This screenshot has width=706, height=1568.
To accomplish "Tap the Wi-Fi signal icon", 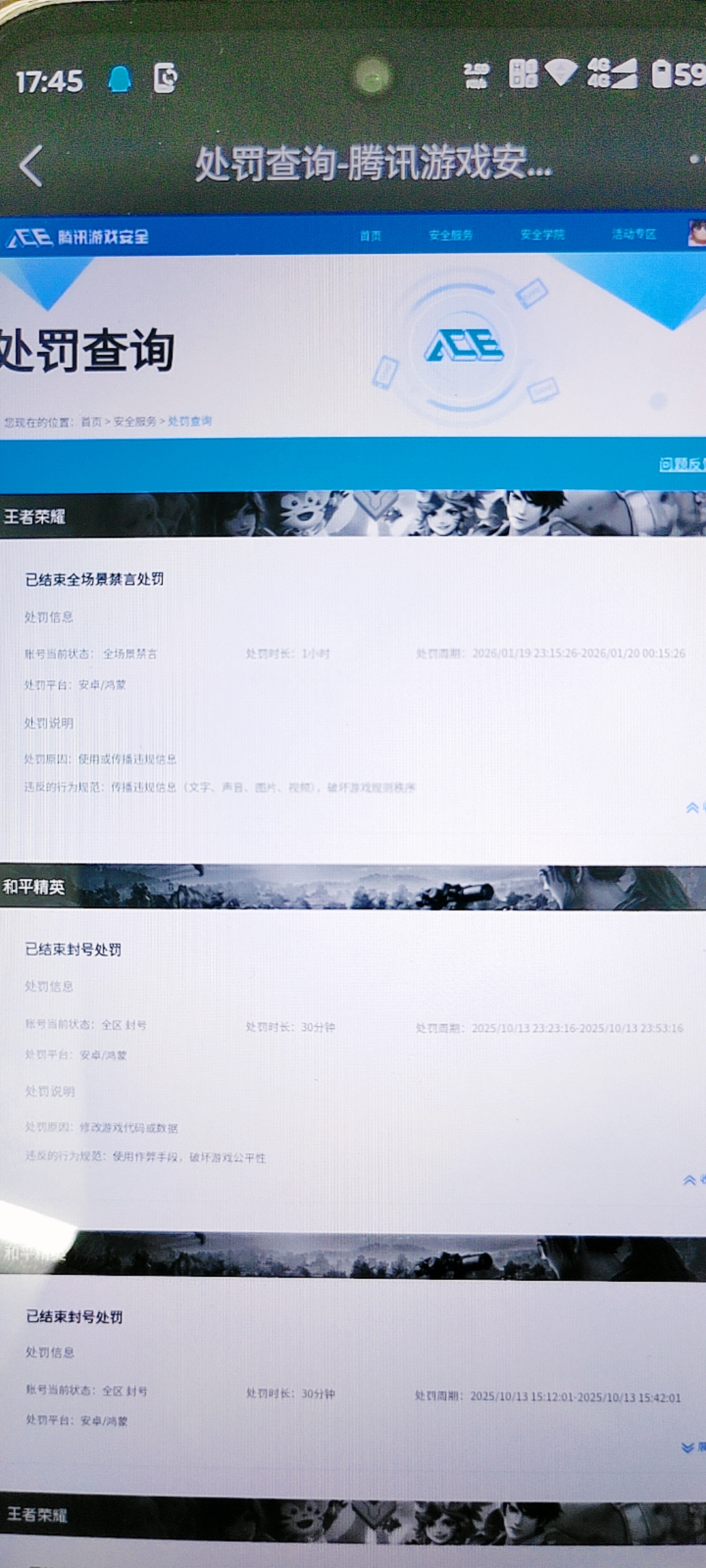I will click(560, 73).
